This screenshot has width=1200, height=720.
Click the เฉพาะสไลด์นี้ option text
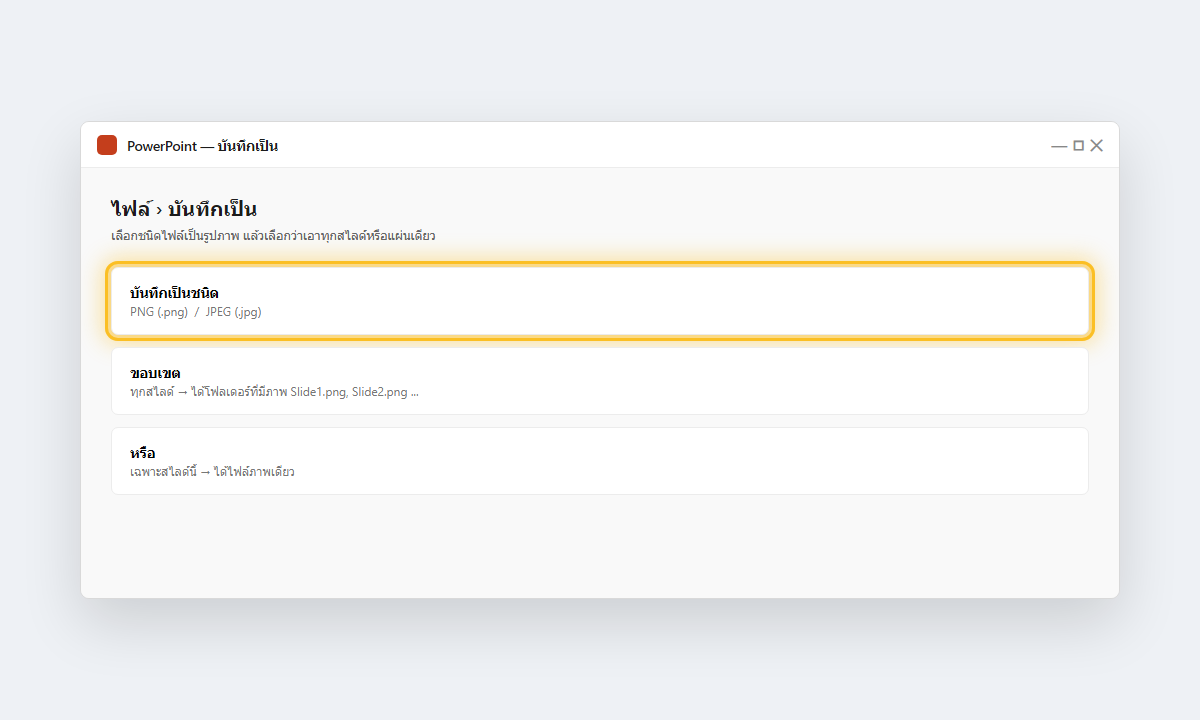click(x=163, y=472)
